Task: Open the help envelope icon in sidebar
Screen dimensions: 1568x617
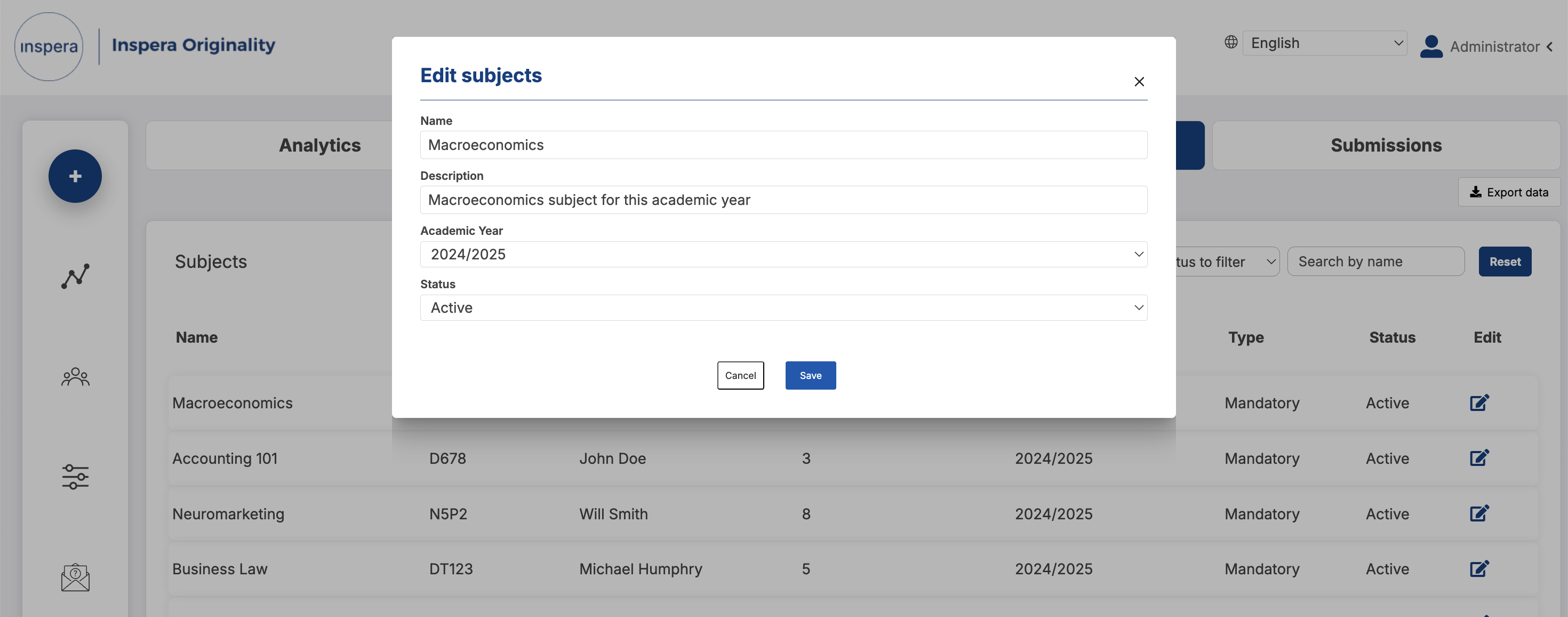Action: tap(75, 577)
